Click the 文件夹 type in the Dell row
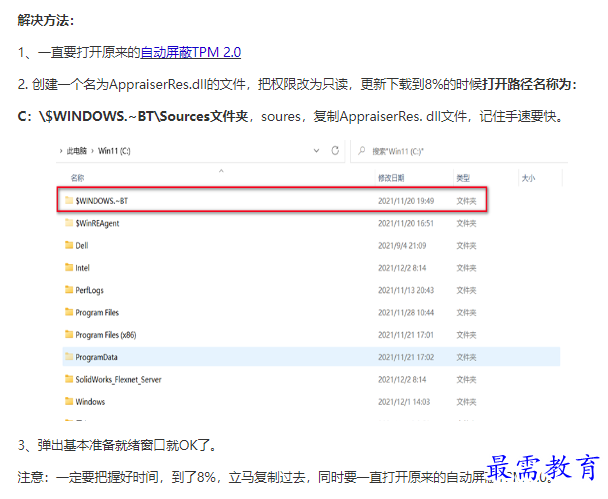Image resolution: width=608 pixels, height=499 pixels. point(466,245)
